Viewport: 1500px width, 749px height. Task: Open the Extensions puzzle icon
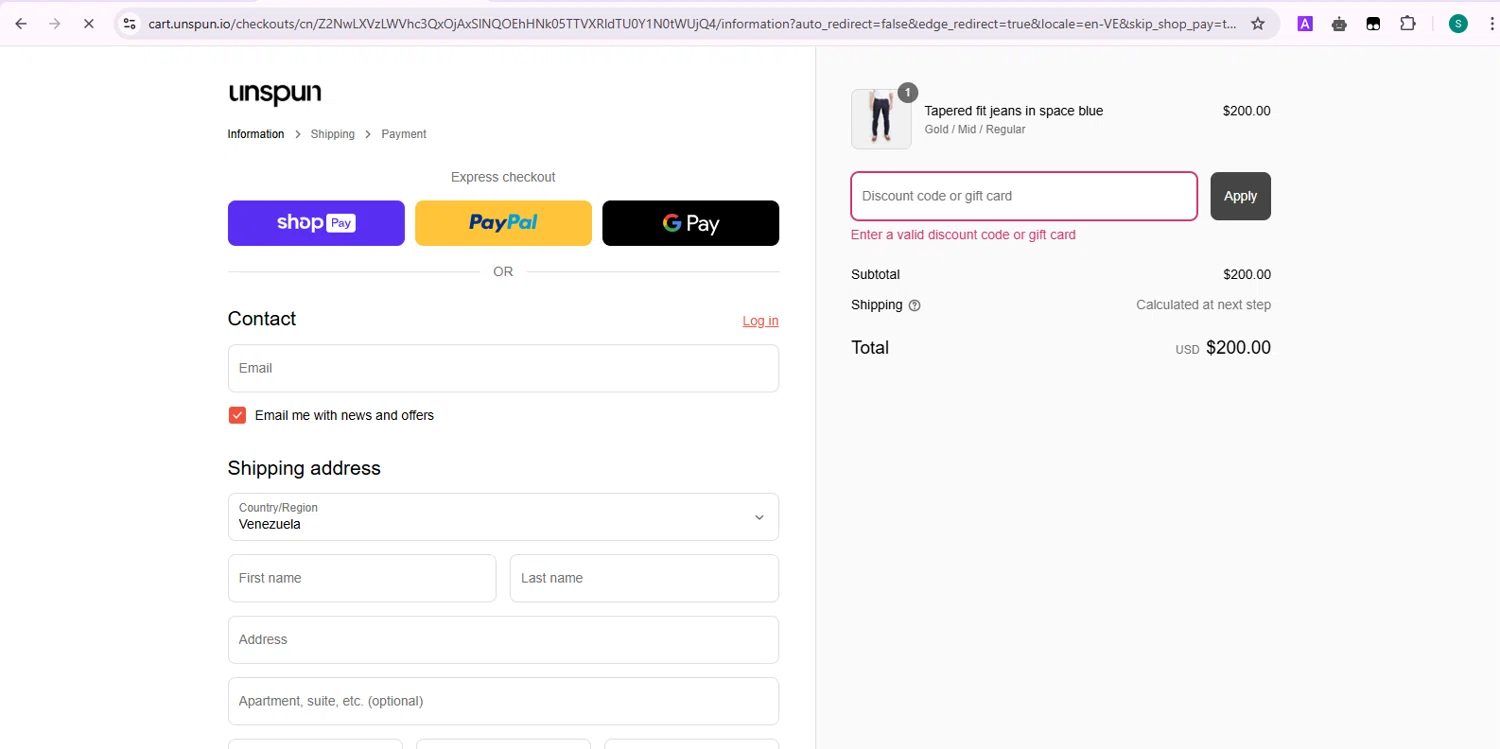tap(1408, 24)
